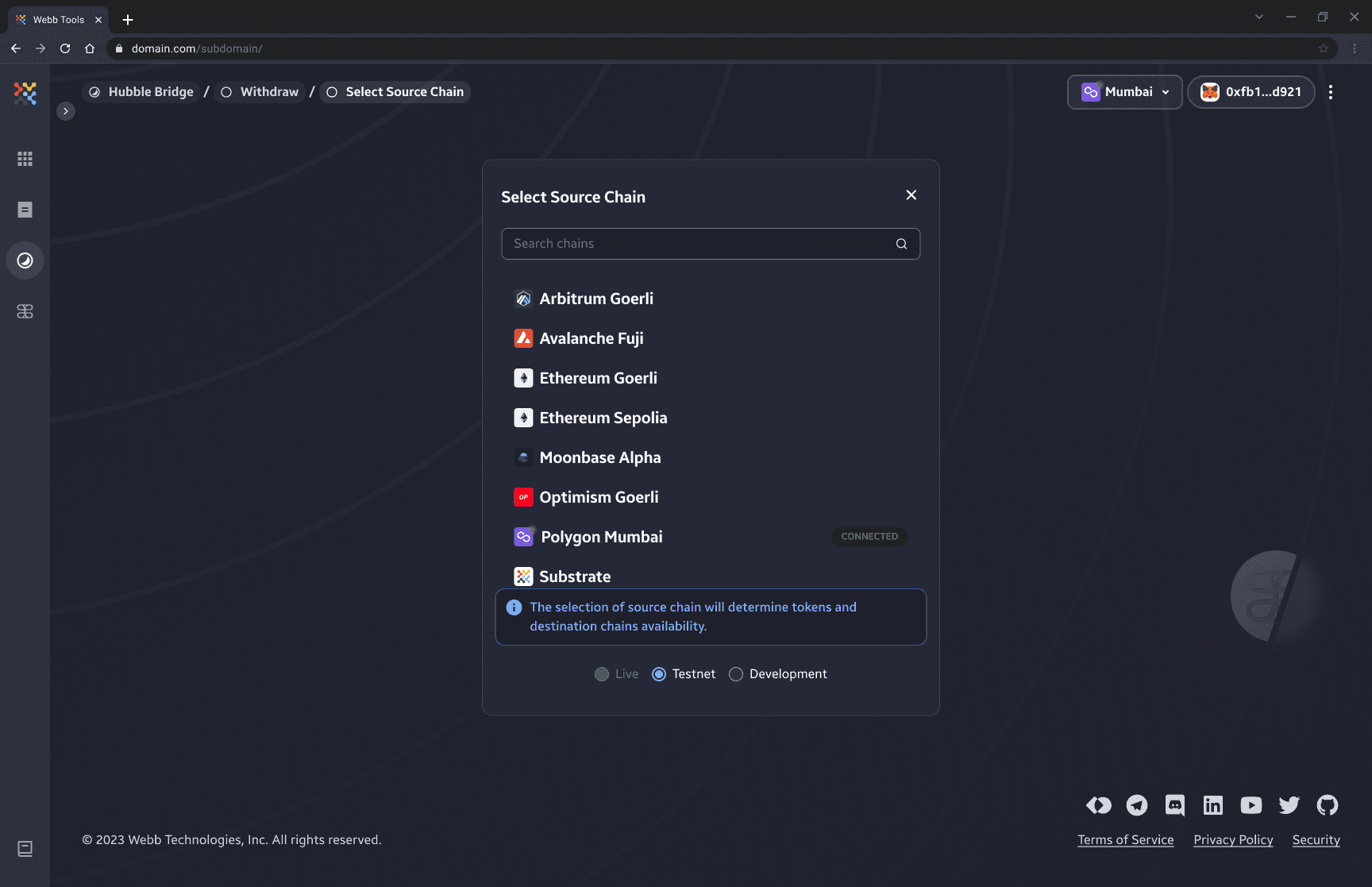This screenshot has width=1372, height=887.
Task: Click the Webb logo in sidebar
Action: tap(25, 93)
